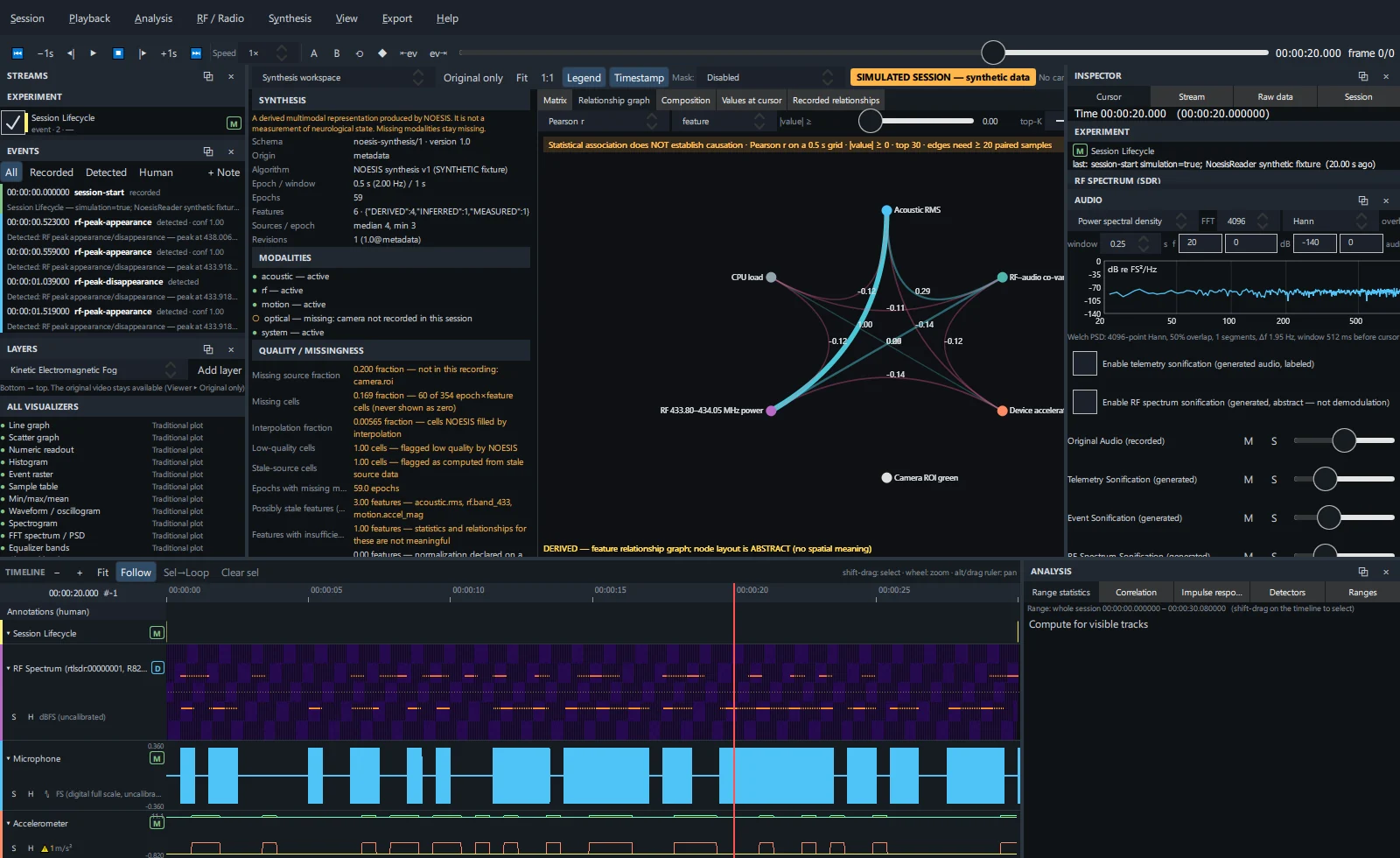
Task: Go to the previous event (←ev)
Action: (x=409, y=53)
